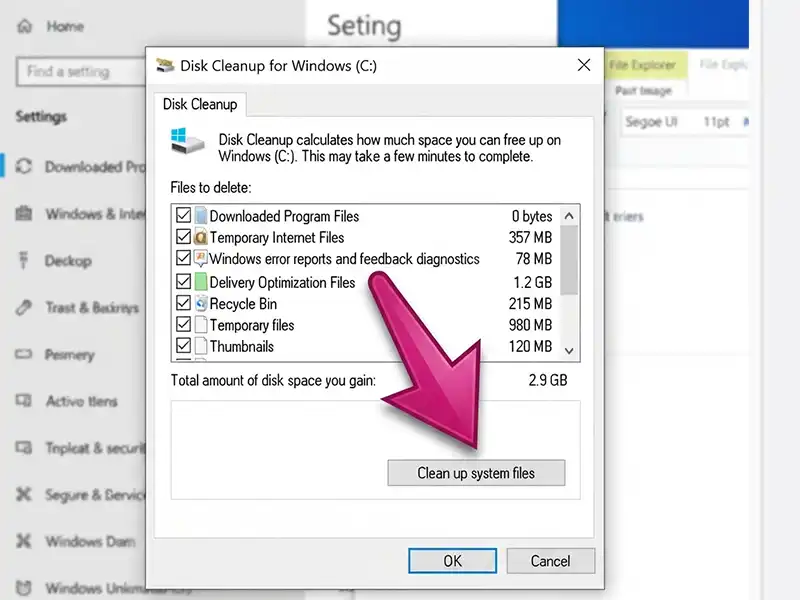Click the Clean up system files button

coord(476,473)
